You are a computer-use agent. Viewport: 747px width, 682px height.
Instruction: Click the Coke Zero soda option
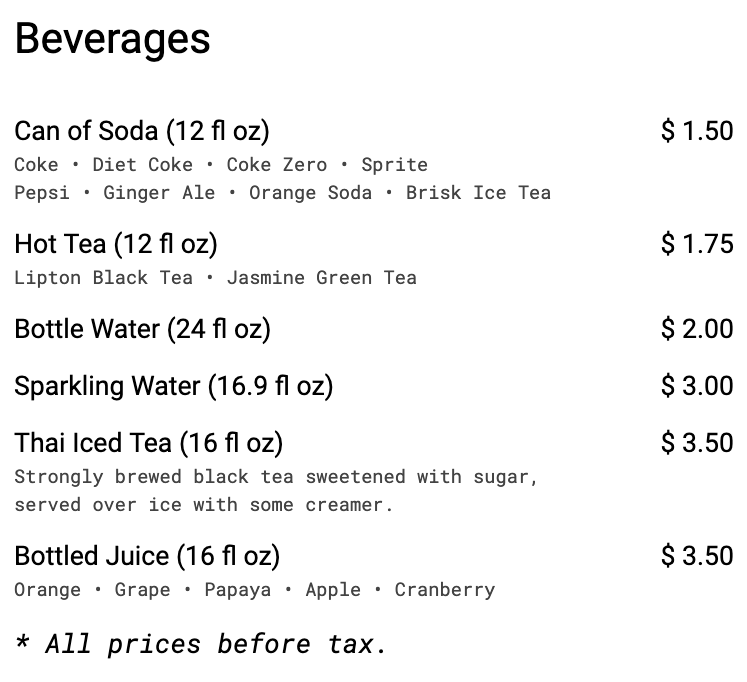click(277, 165)
